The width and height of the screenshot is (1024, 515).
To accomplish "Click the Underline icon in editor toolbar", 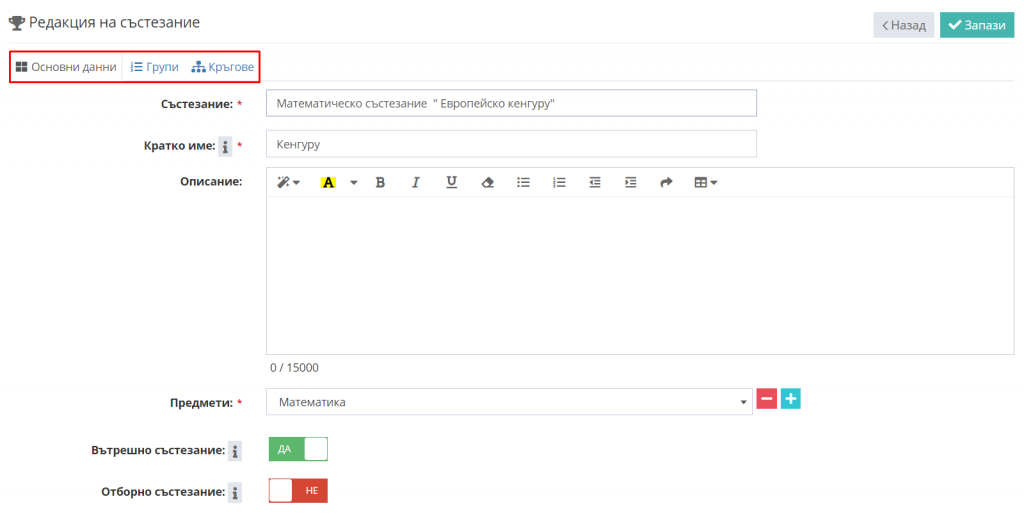I will [452, 183].
